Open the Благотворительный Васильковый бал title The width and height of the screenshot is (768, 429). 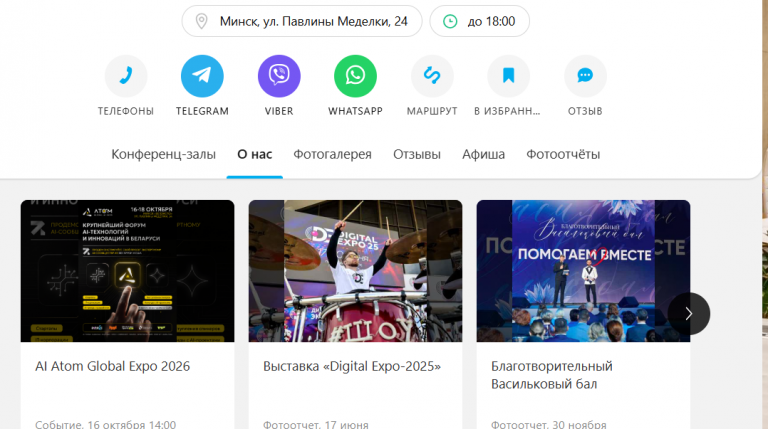[552, 375]
